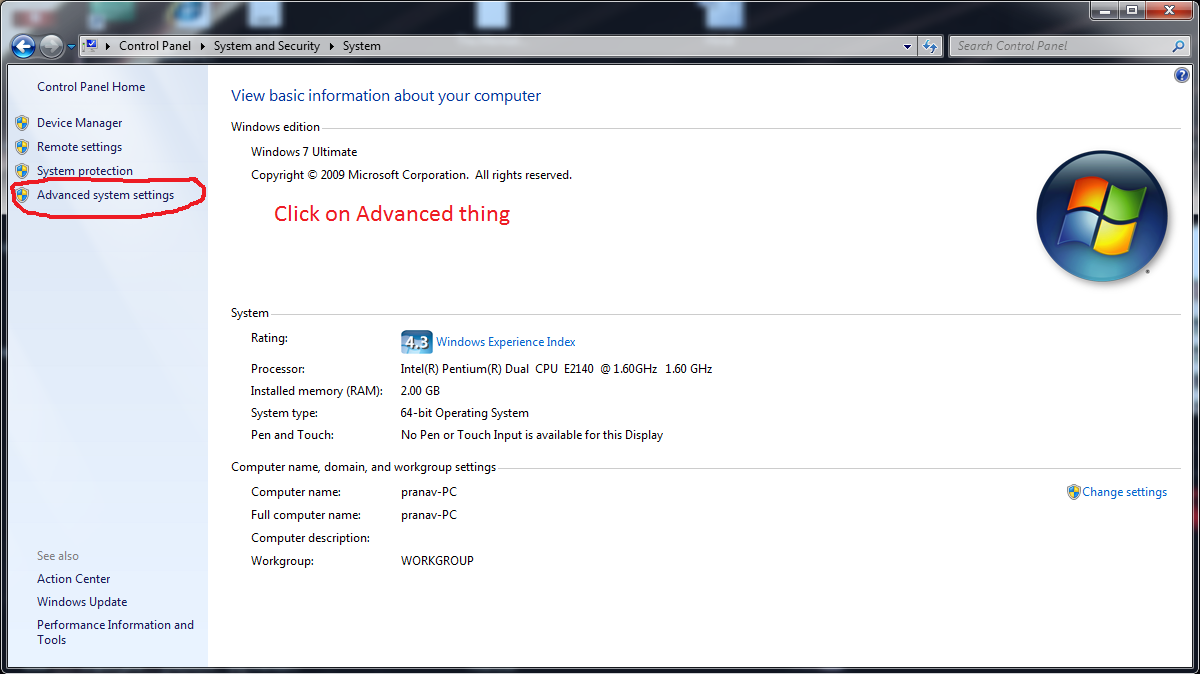Open System protection link
The width and height of the screenshot is (1201, 674).
85,171
